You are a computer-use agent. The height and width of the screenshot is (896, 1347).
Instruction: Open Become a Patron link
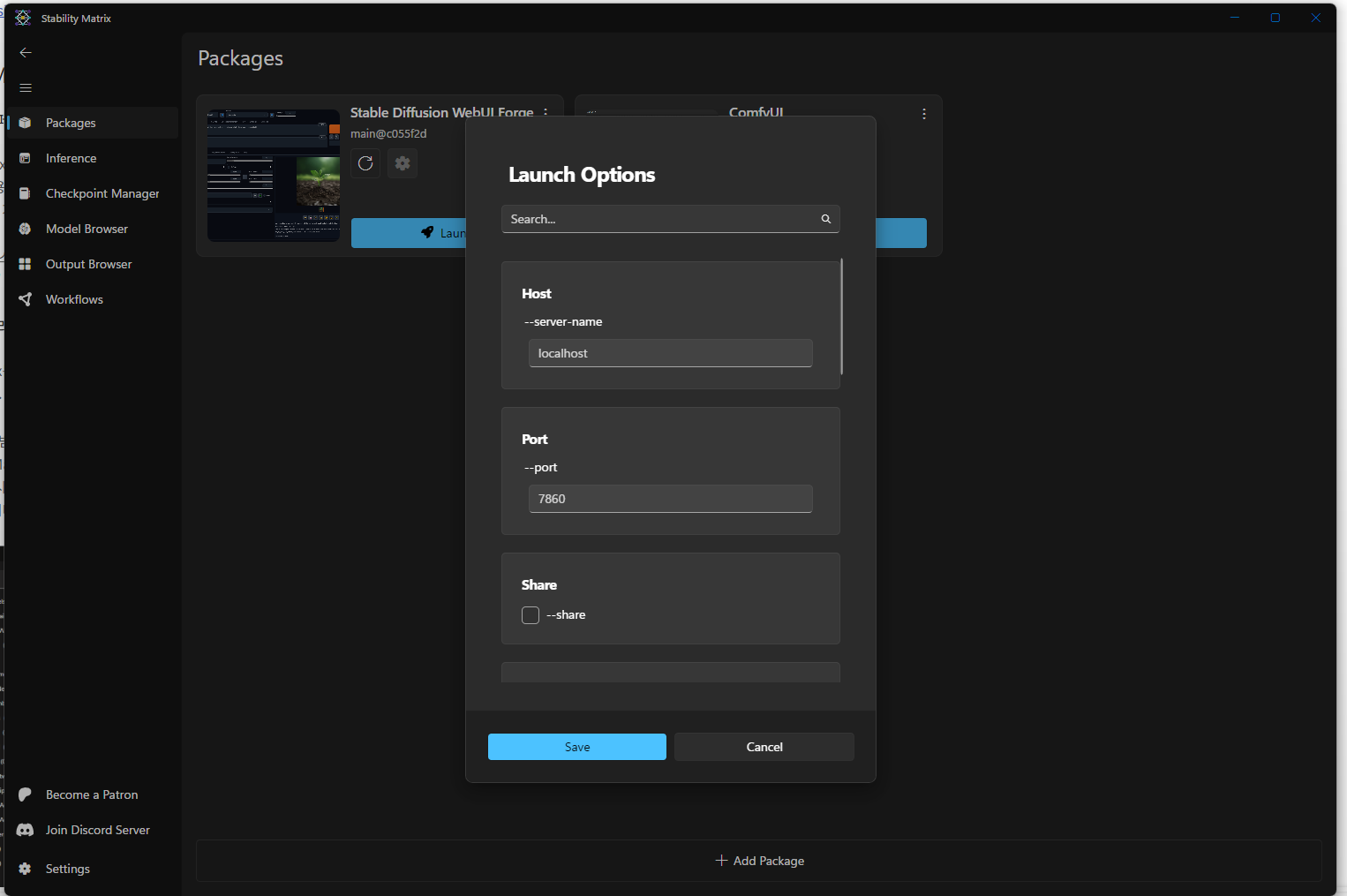93,794
